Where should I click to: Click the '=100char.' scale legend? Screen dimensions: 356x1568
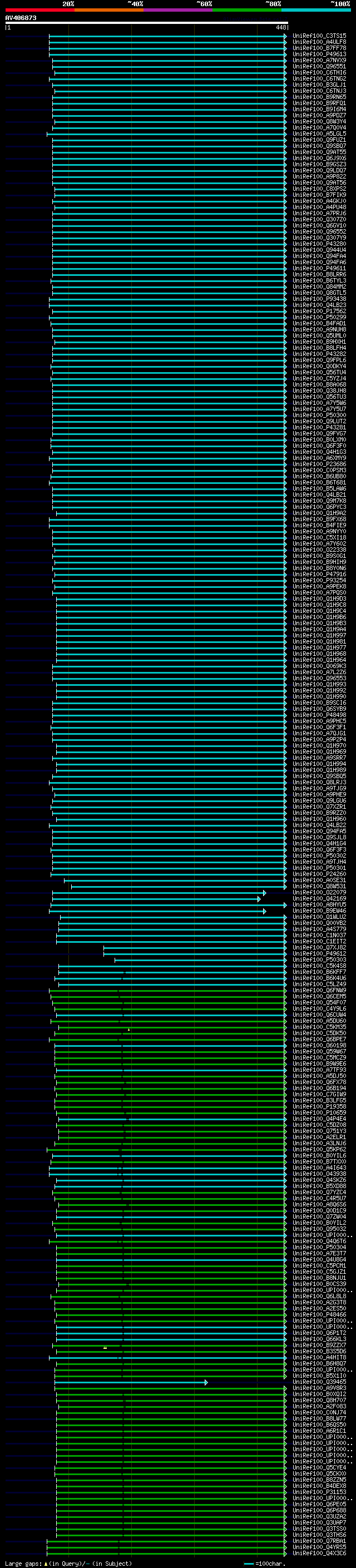pyautogui.click(x=270, y=1564)
